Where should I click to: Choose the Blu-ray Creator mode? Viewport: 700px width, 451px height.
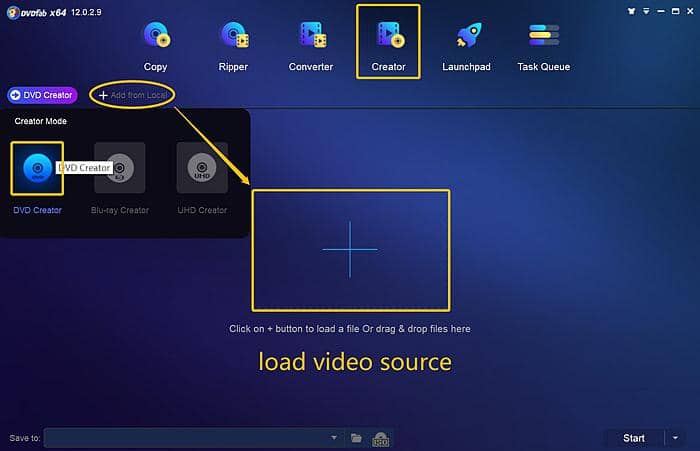click(120, 168)
